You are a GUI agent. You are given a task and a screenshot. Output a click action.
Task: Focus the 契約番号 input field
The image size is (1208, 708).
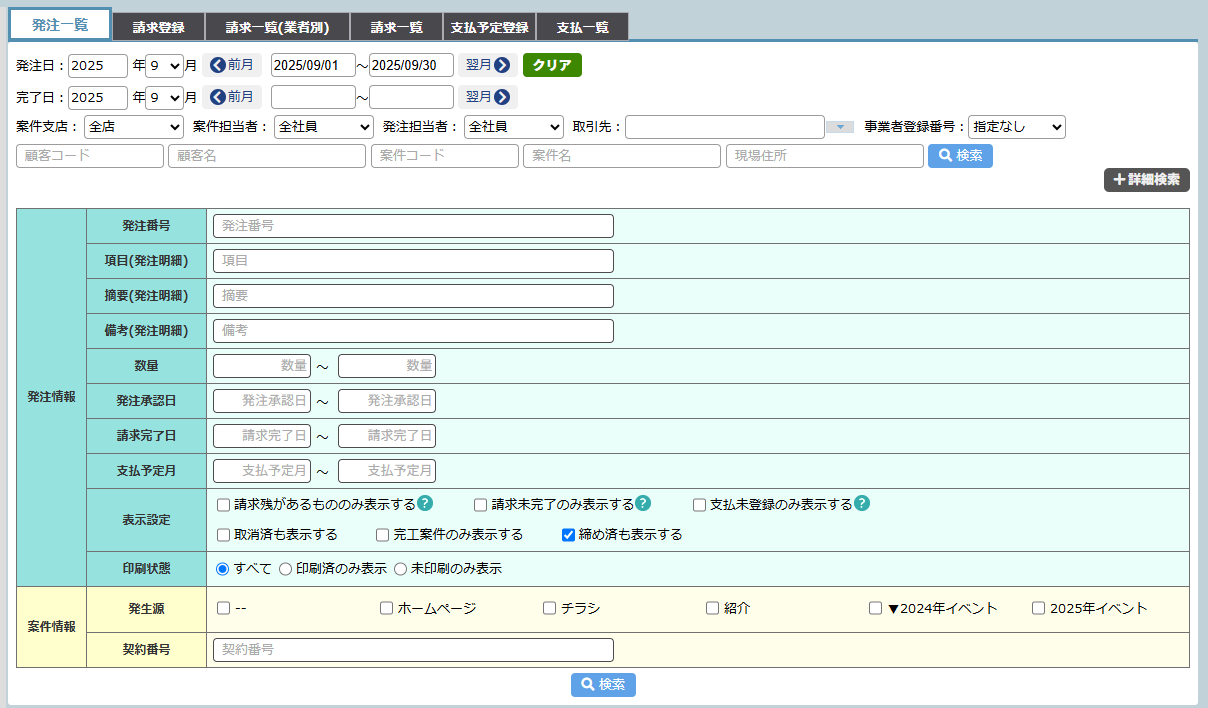[x=413, y=650]
